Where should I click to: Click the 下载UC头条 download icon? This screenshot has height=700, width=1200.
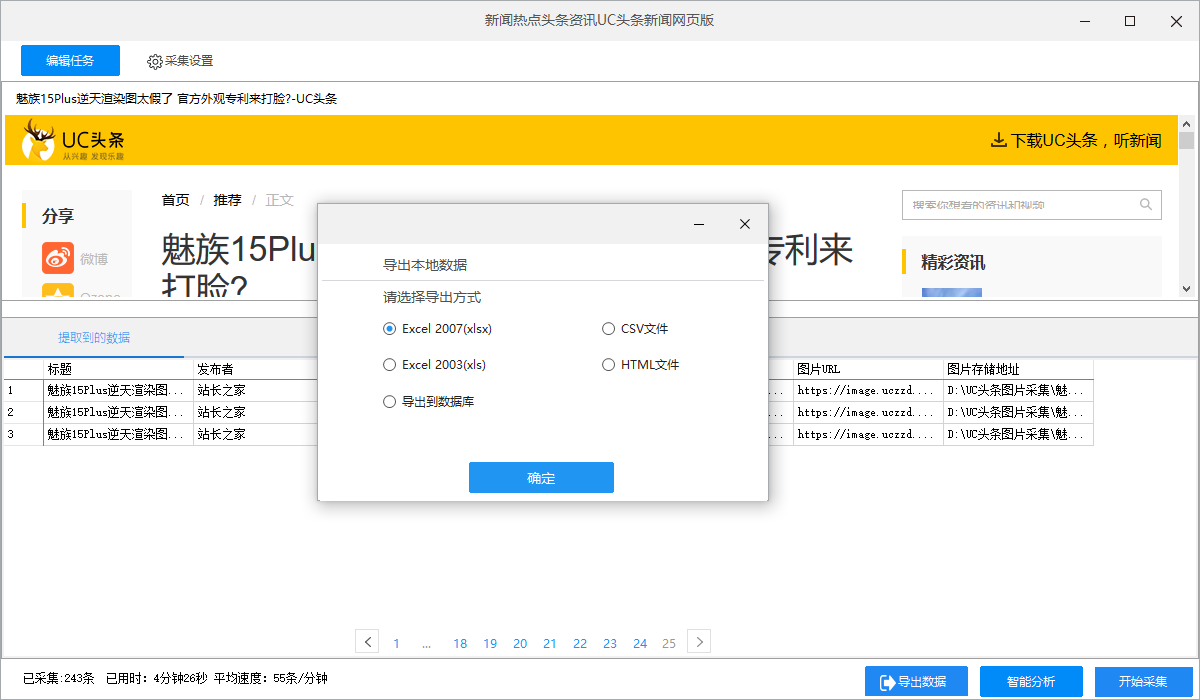point(997,140)
